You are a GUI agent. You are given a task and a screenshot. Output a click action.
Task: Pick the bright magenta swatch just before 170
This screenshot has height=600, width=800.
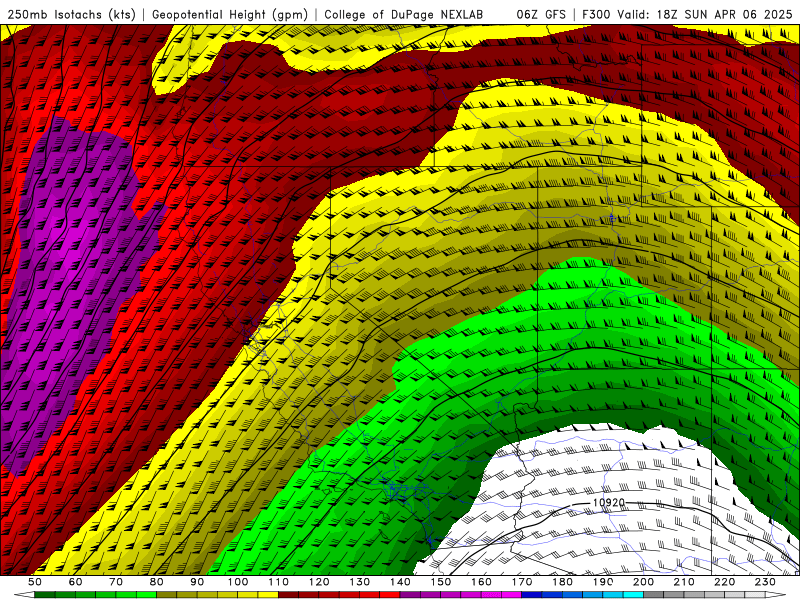coord(512,595)
